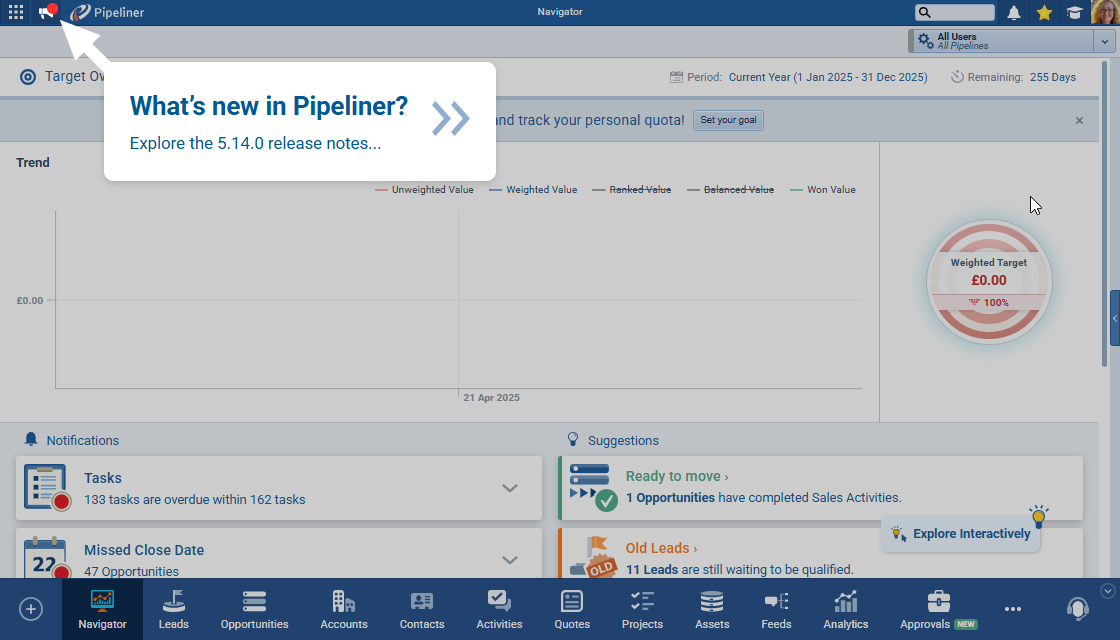Switch to the Analytics tab

pyautogui.click(x=845, y=609)
